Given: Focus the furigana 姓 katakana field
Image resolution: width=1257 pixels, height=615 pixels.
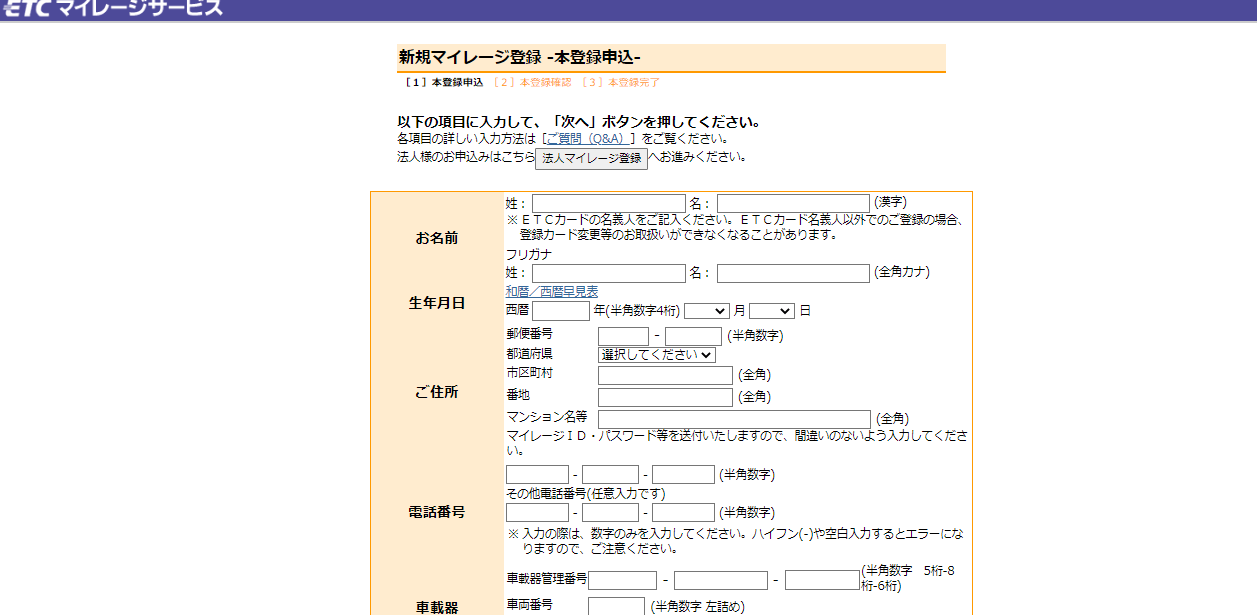Looking at the screenshot, I should [608, 273].
